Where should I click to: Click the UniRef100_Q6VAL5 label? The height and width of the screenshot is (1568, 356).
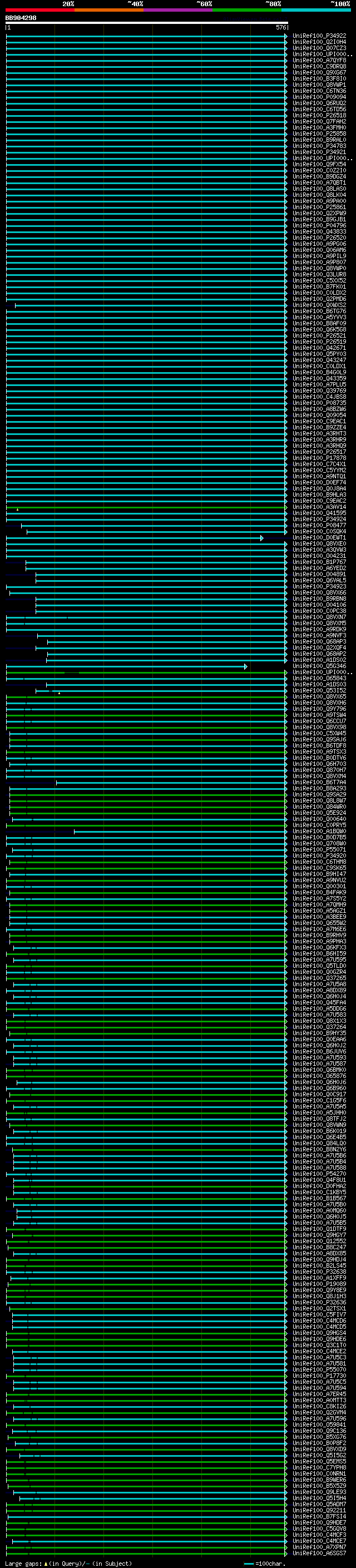click(x=319, y=580)
